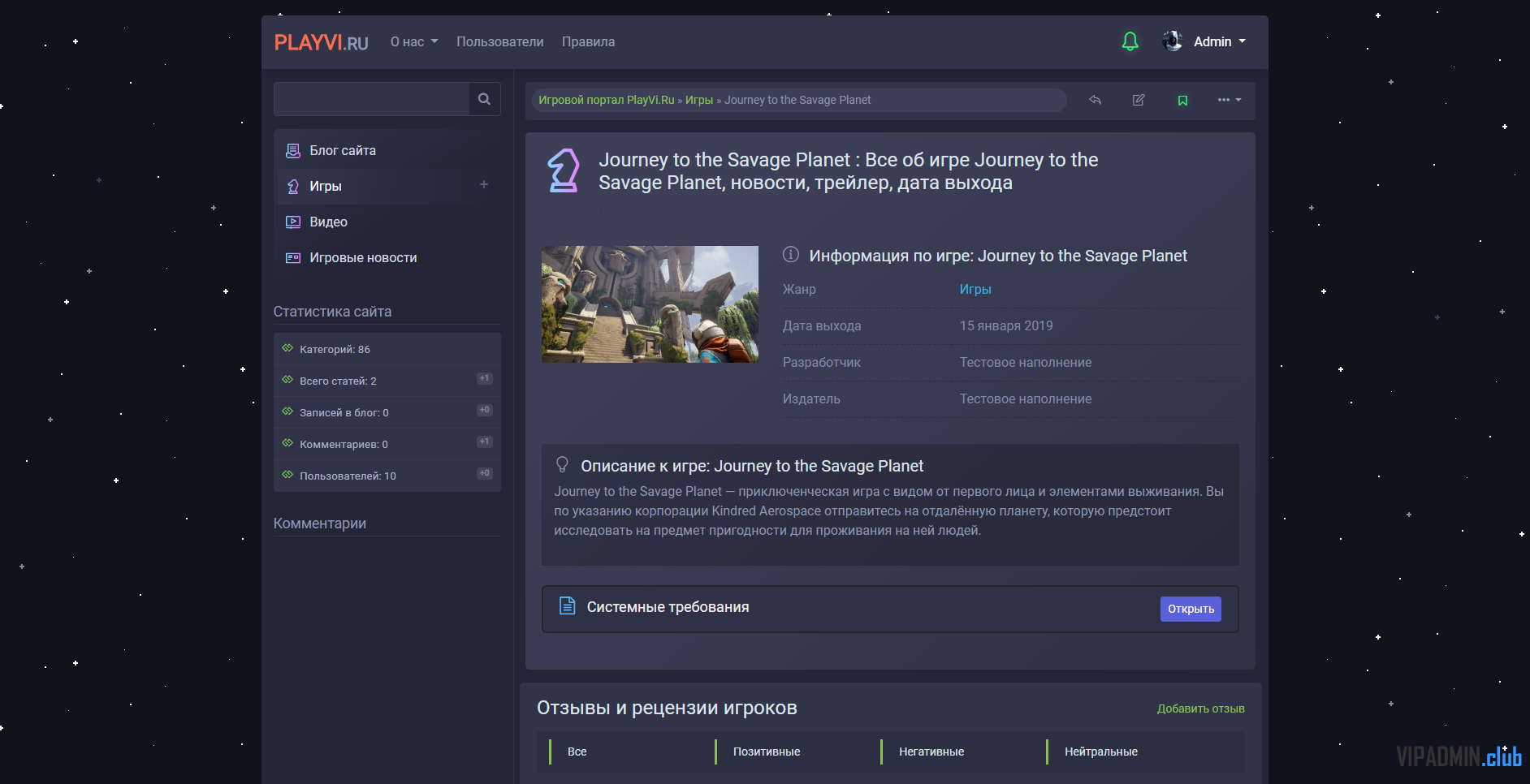Viewport: 1530px width, 784px height.
Task: Click the document icon near Системные требования
Action: click(x=568, y=605)
